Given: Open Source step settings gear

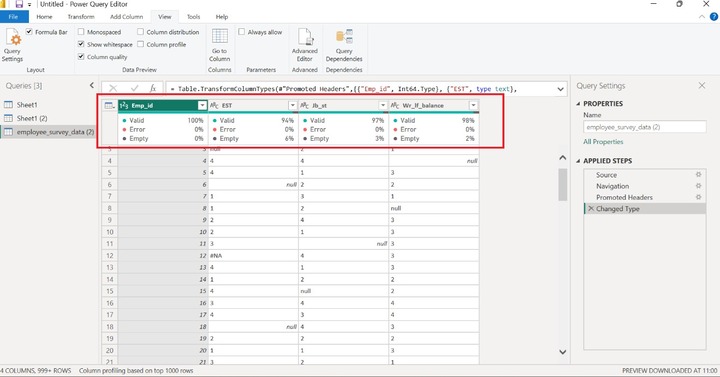Looking at the screenshot, I should pos(698,174).
